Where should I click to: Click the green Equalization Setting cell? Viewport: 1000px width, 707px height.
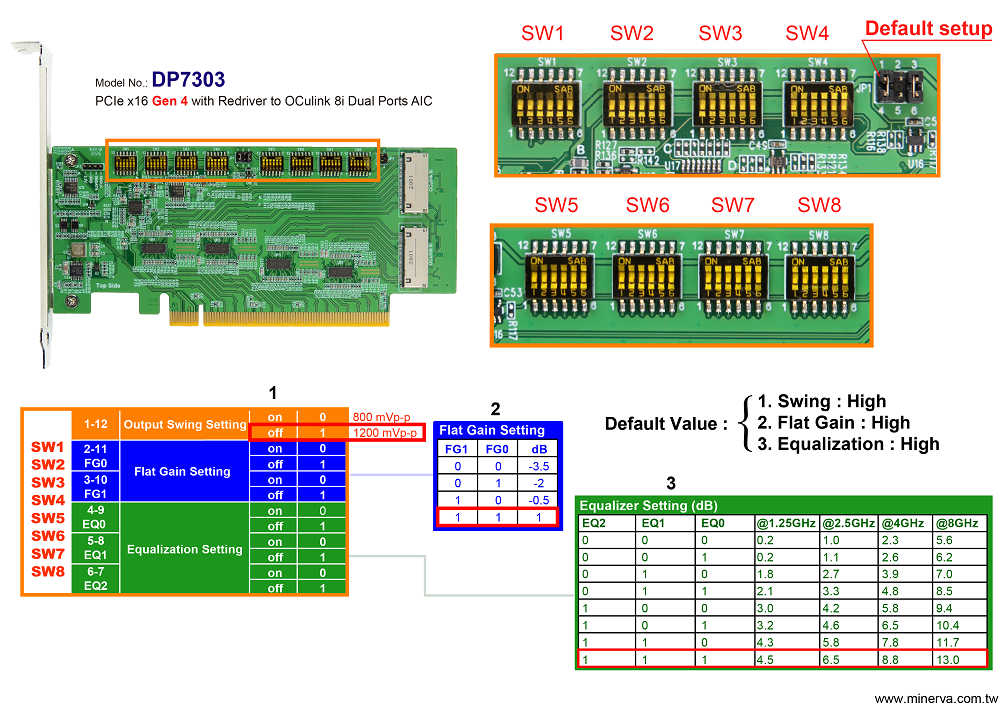[185, 550]
